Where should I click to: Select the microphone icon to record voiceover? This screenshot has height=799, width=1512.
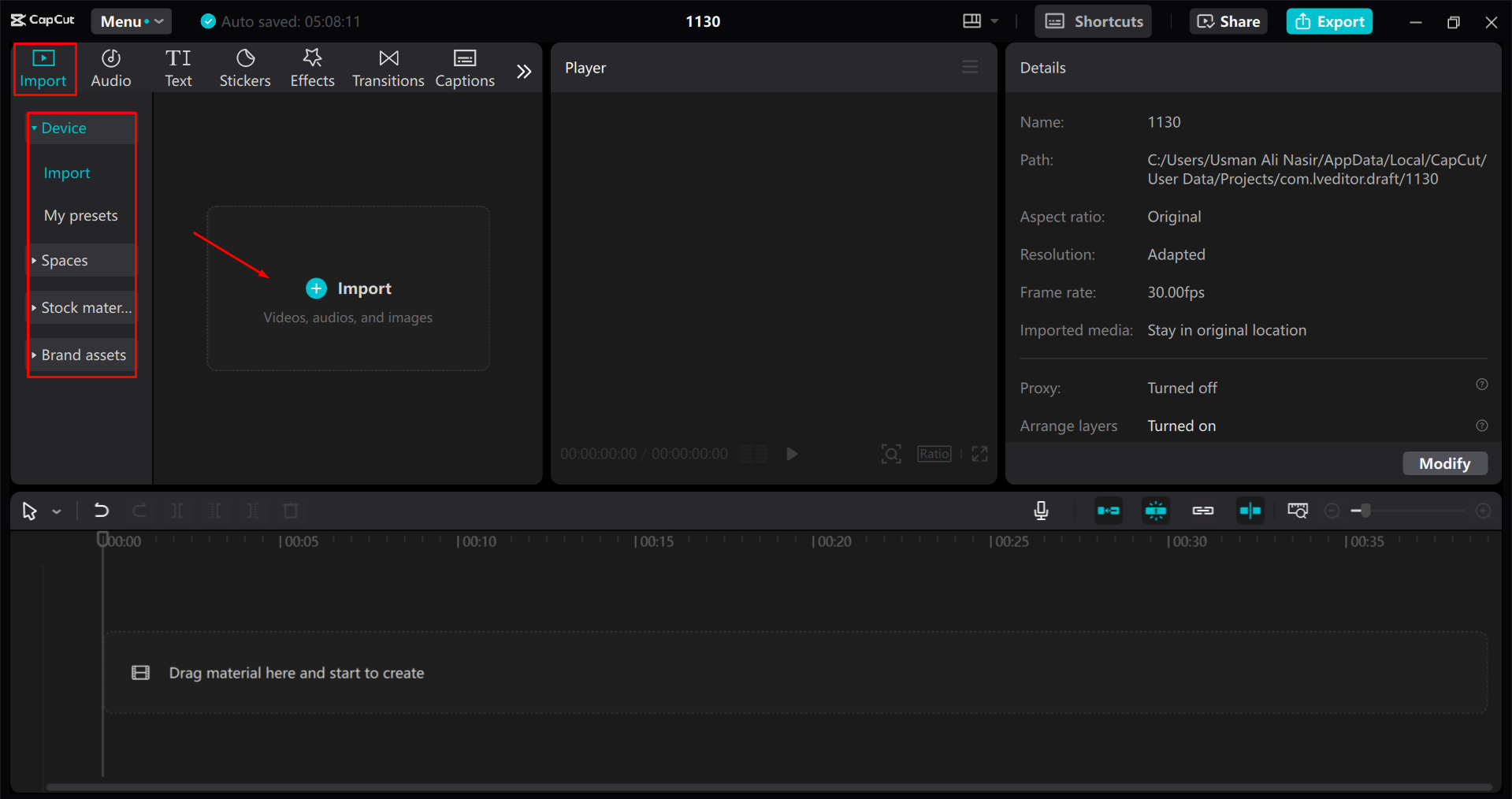[1040, 511]
